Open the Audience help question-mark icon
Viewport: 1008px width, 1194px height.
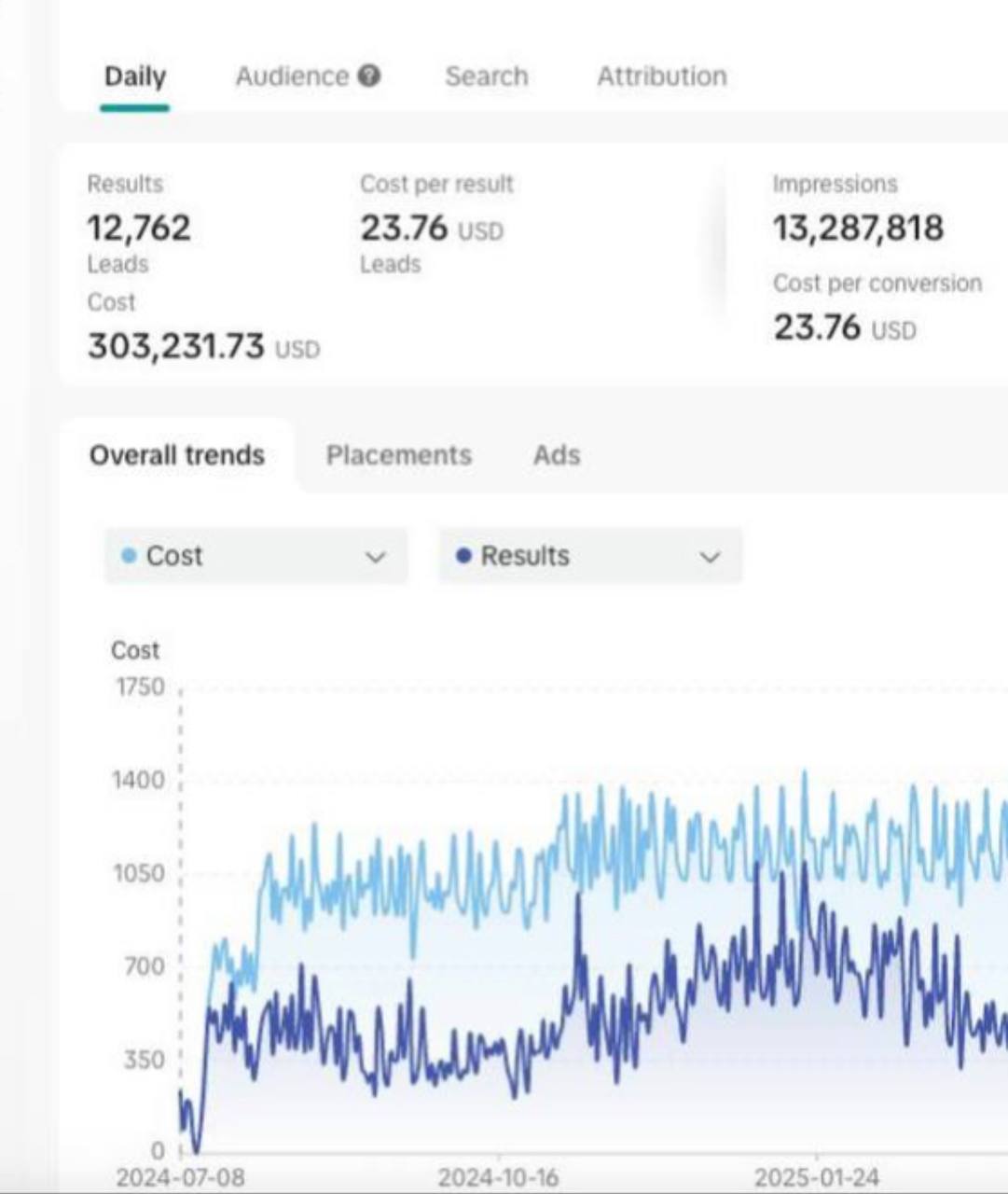(369, 76)
